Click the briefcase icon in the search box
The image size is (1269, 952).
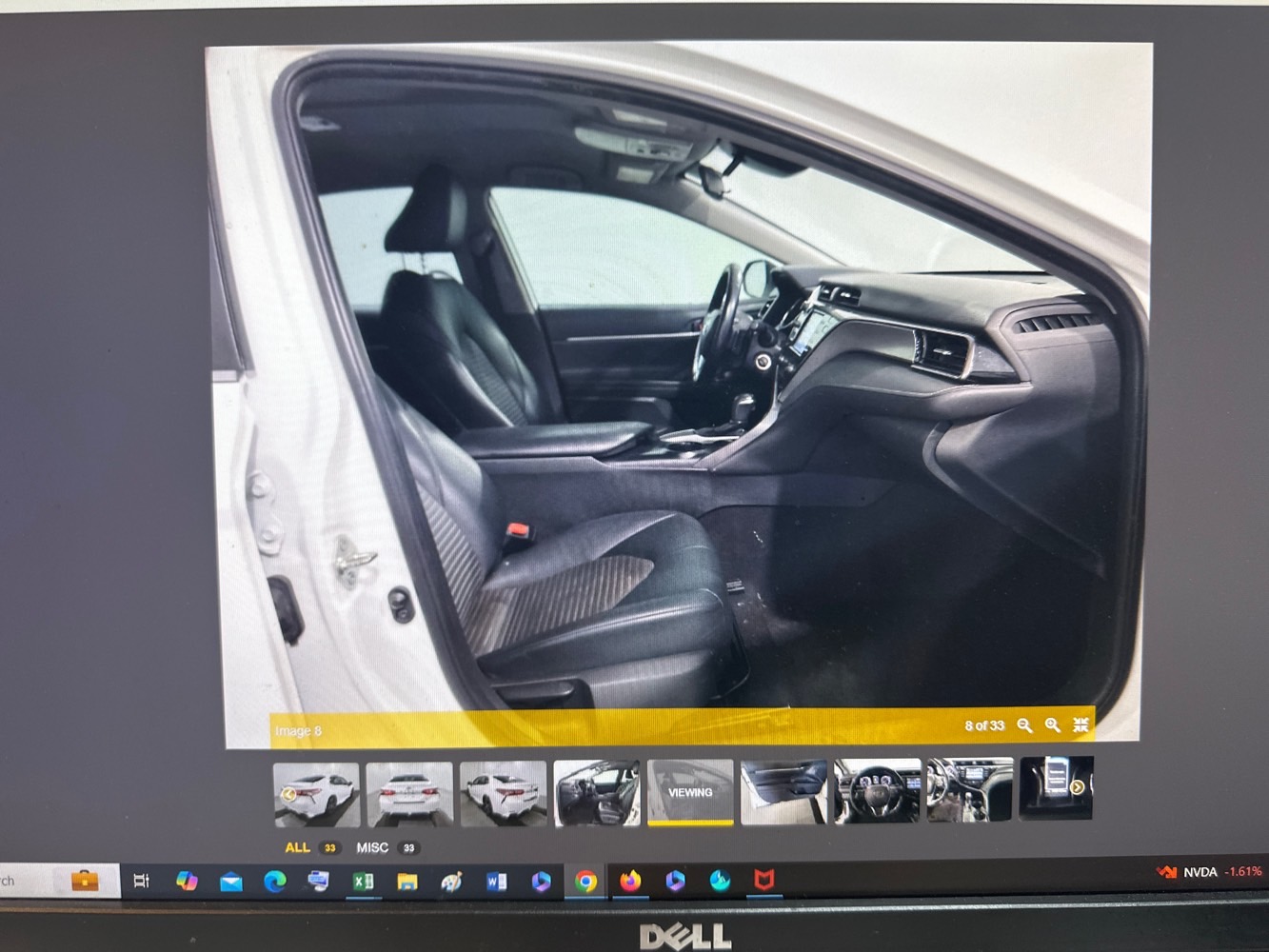85,881
